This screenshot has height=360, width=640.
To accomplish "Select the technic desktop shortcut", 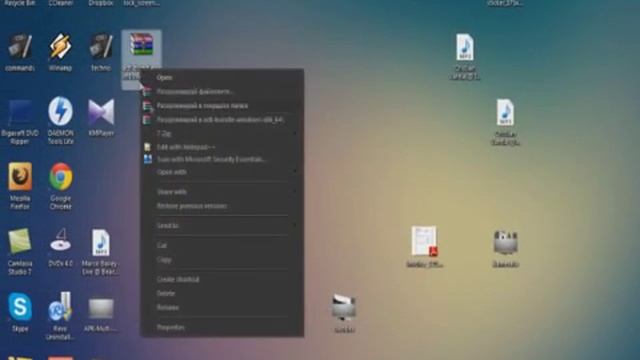I will coord(100,52).
